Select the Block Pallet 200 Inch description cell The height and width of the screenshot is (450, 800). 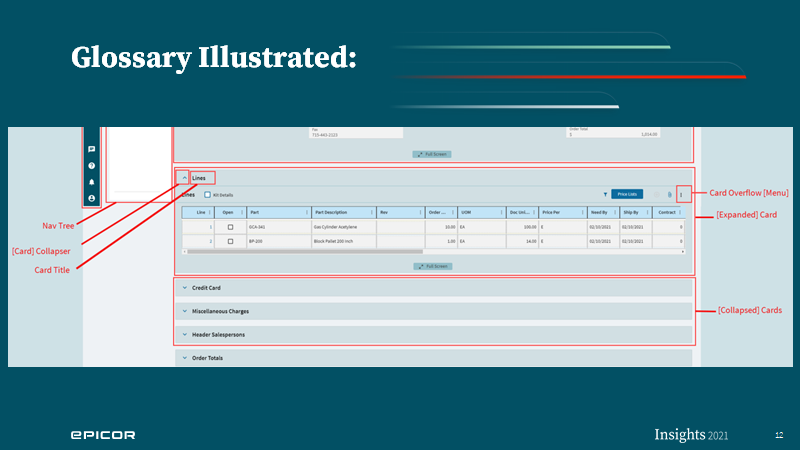tap(344, 241)
